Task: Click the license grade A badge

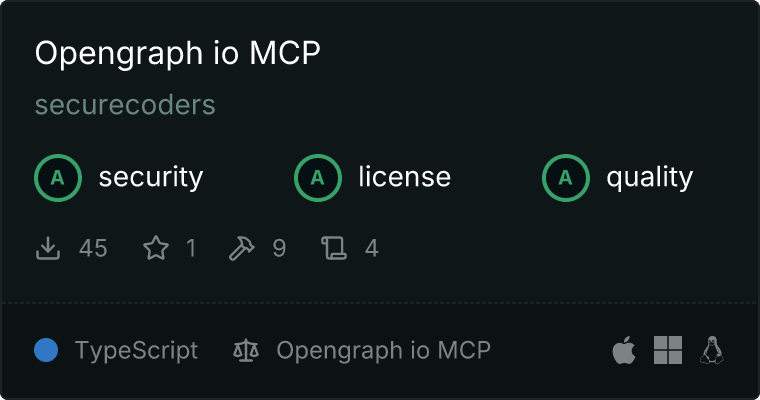Action: [318, 178]
